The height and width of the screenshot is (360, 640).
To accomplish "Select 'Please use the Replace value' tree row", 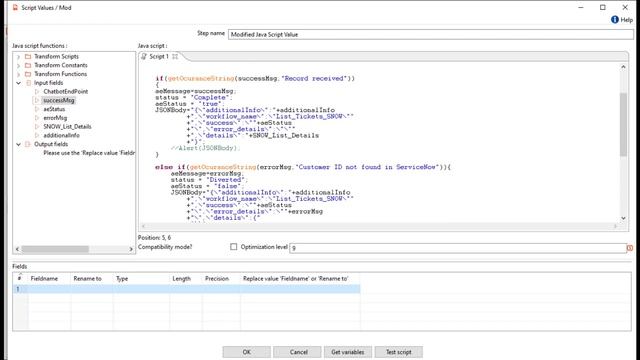I will point(89,153).
